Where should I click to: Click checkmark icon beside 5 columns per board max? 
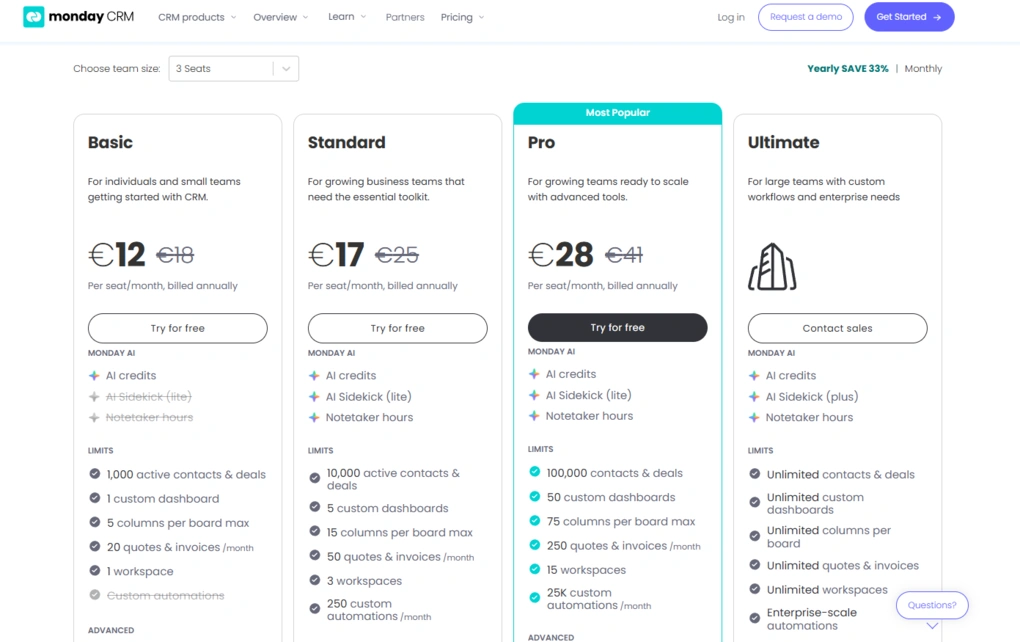(x=95, y=522)
